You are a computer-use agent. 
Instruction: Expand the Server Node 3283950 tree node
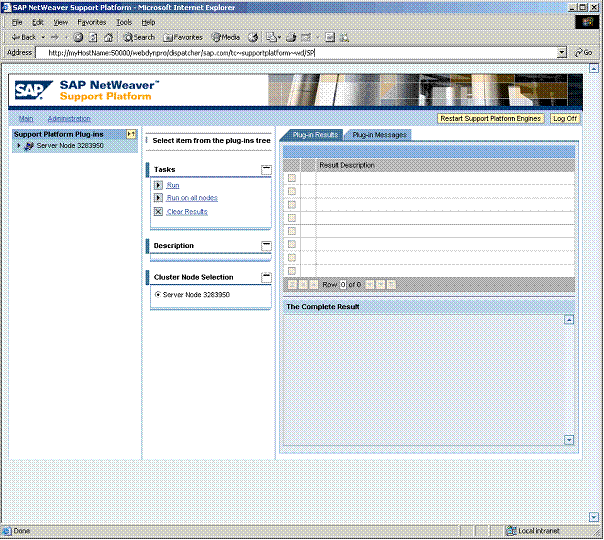coord(18,146)
